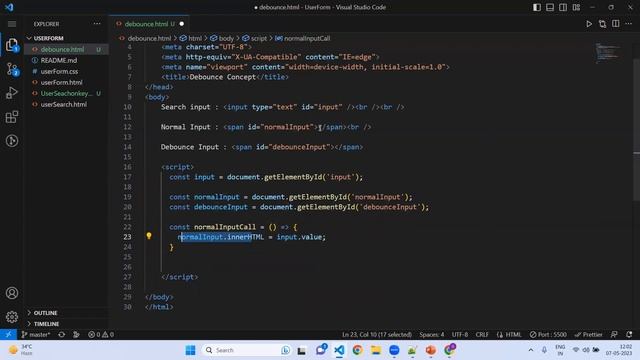Open README.md in the Explorer tree
Viewport: 640px width, 360px height.
58,60
